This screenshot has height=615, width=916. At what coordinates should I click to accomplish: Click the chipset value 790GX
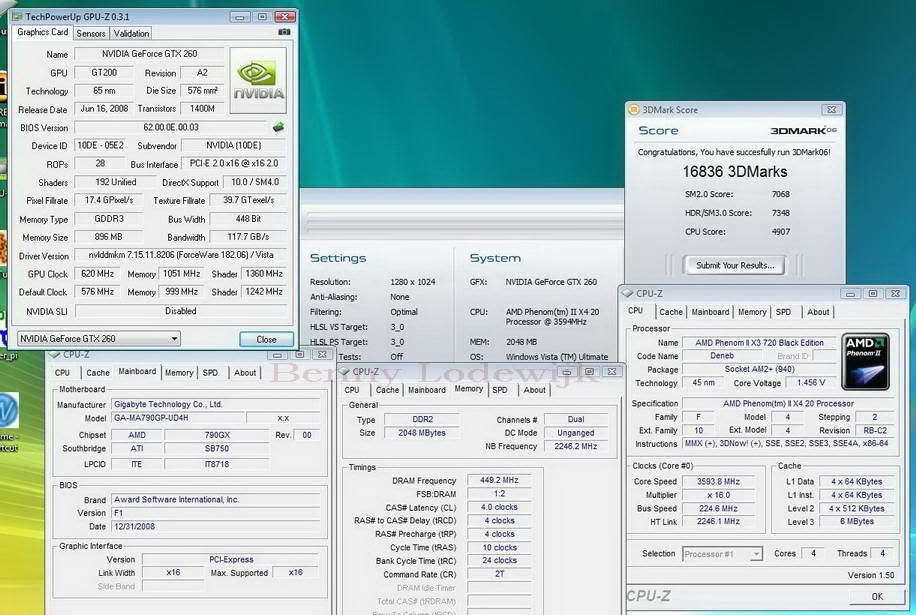pyautogui.click(x=217, y=435)
